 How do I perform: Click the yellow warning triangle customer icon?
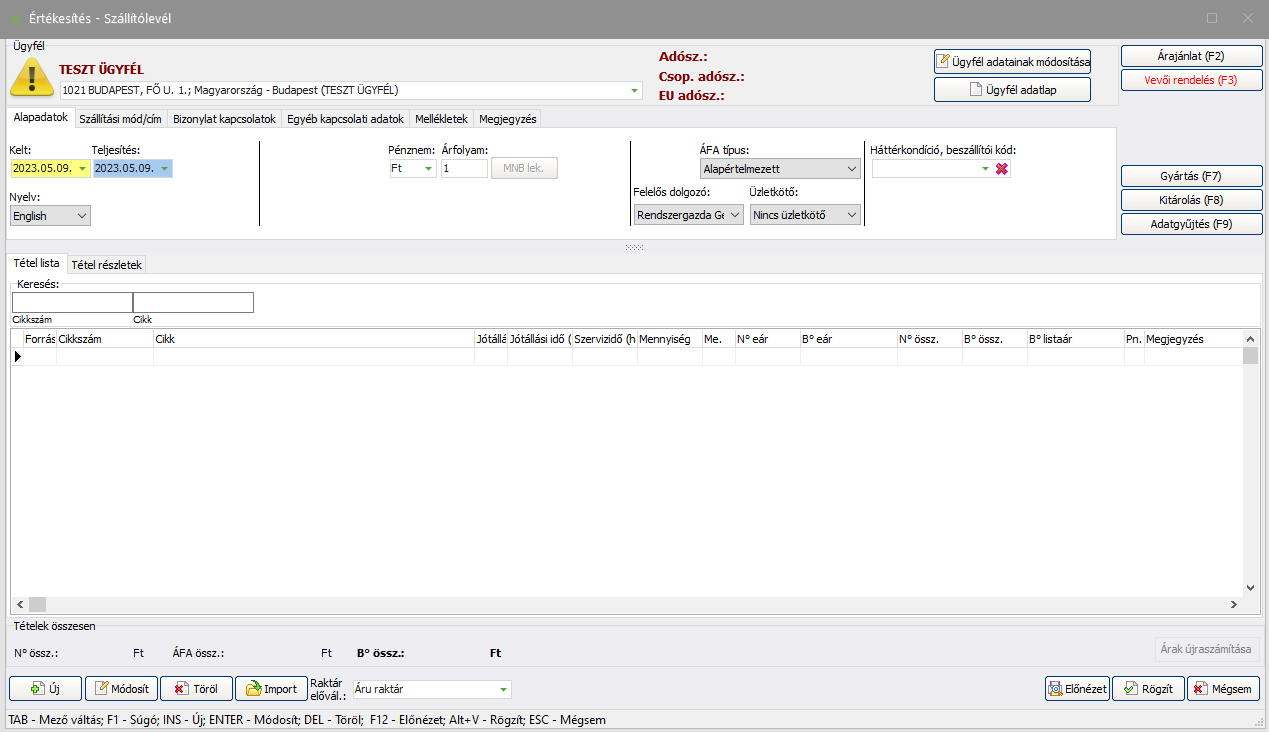31,78
